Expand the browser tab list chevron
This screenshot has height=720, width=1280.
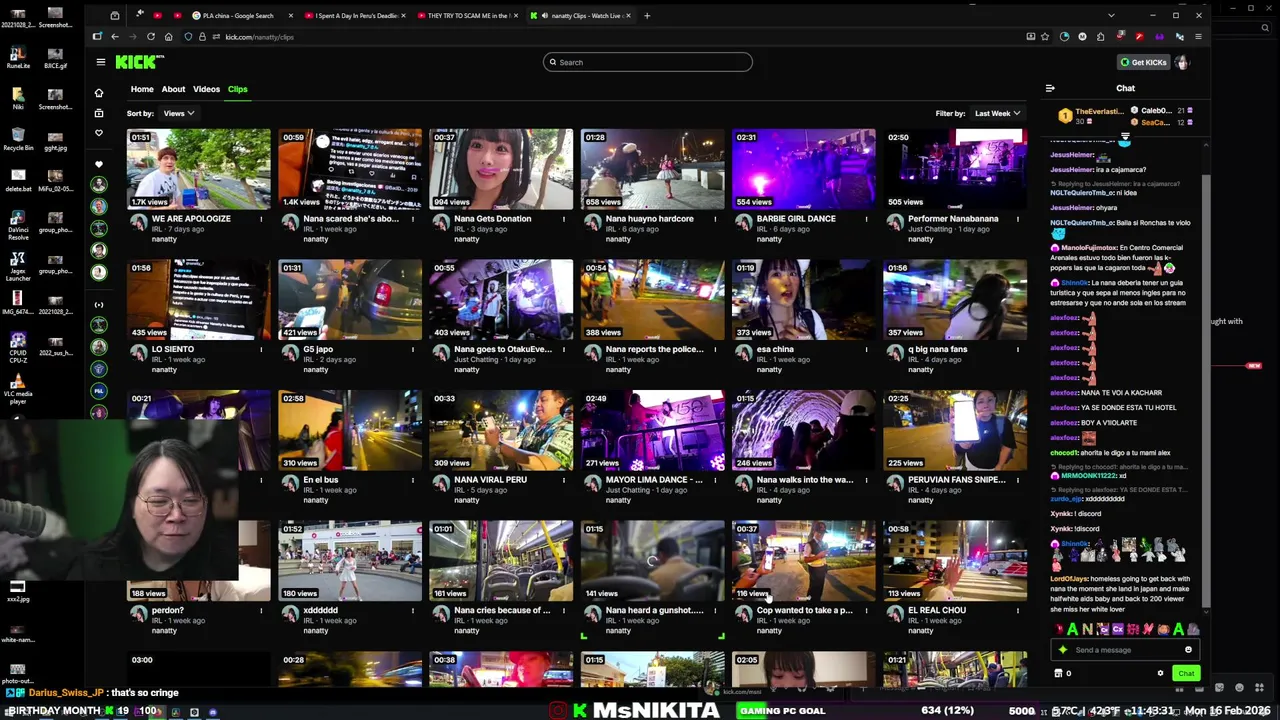pos(1110,15)
